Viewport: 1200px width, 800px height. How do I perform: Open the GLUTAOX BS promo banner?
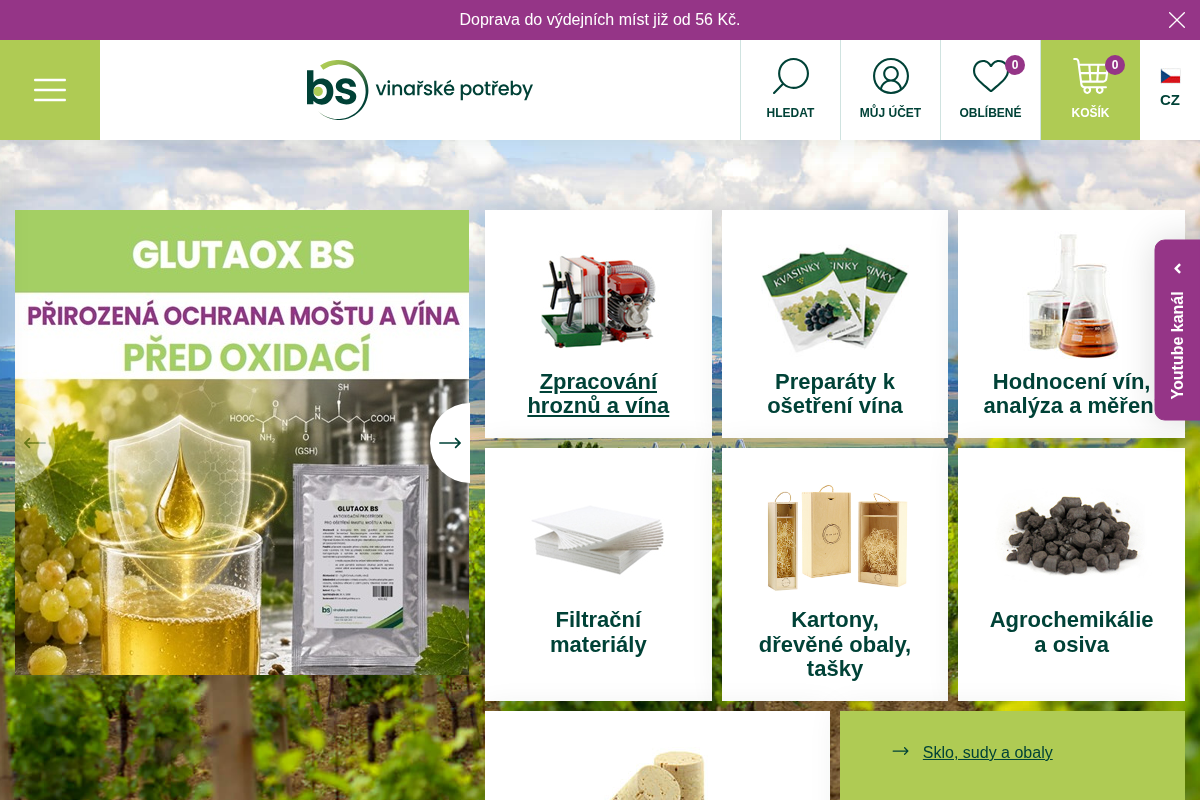242,442
